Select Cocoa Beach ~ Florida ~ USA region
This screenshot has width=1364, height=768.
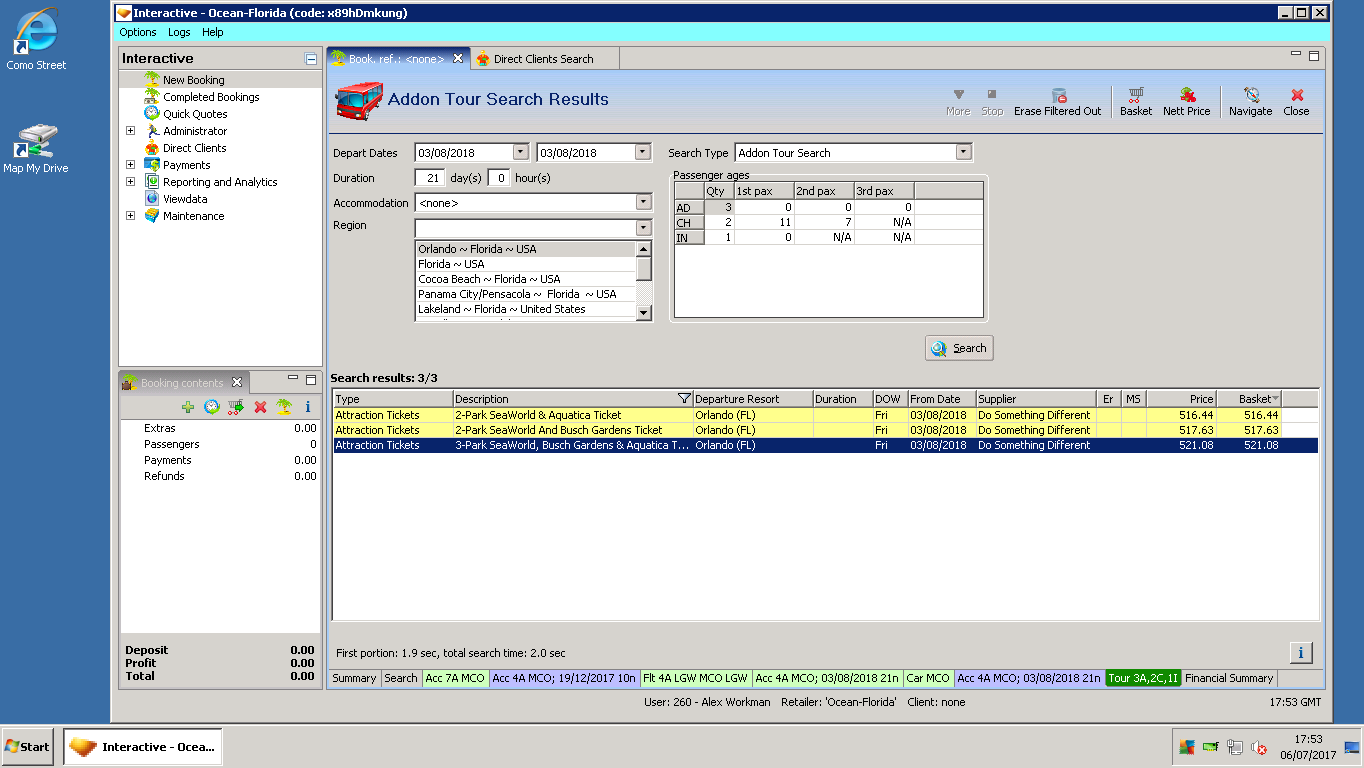489,279
